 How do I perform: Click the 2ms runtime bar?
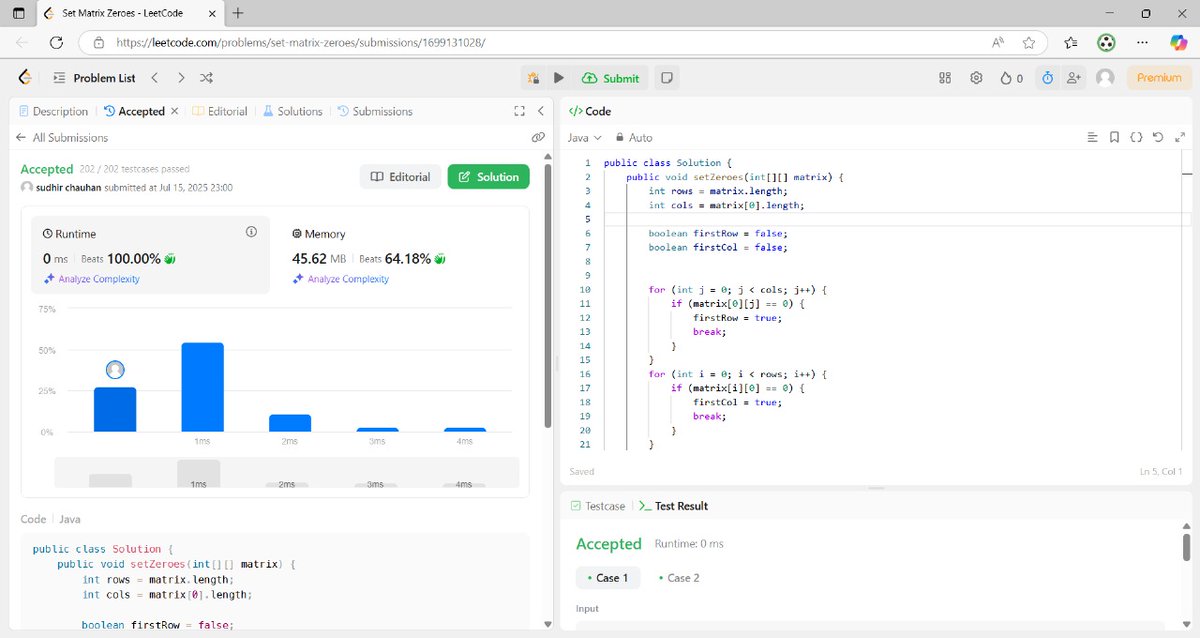290,423
